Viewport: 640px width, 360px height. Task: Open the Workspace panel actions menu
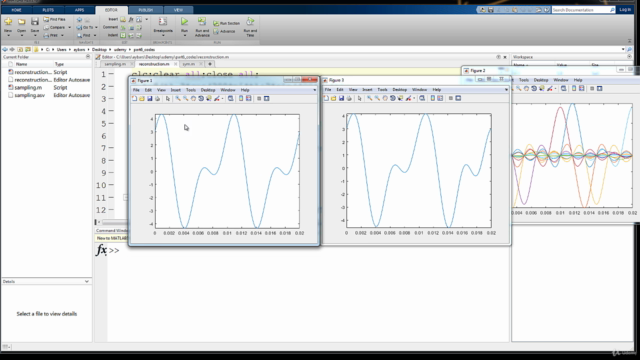[x=629, y=57]
